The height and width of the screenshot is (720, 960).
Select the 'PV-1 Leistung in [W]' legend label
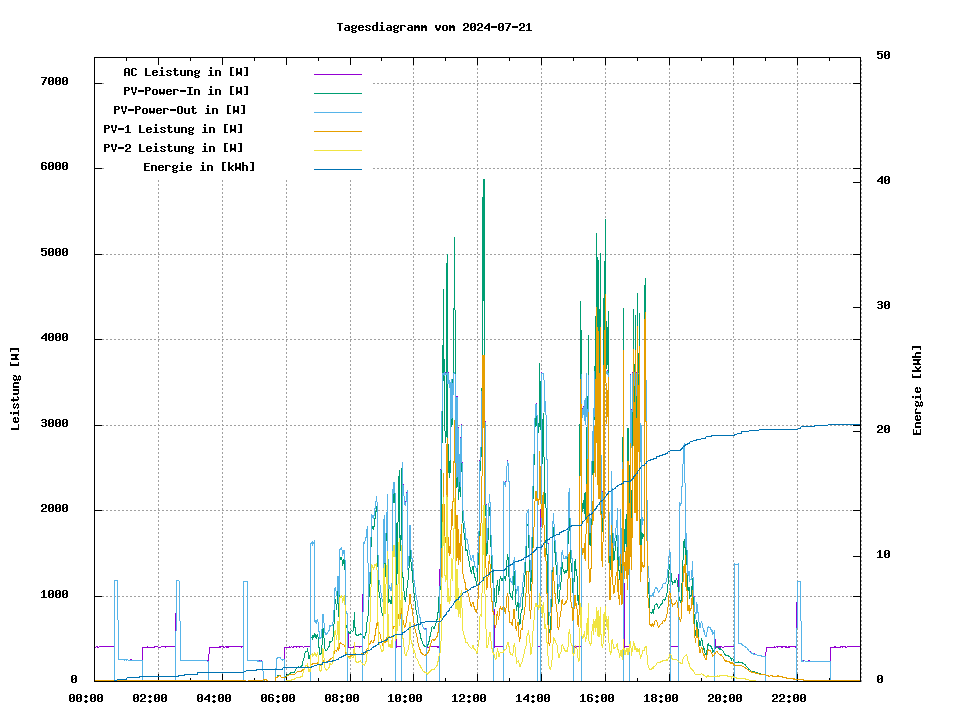tap(173, 129)
